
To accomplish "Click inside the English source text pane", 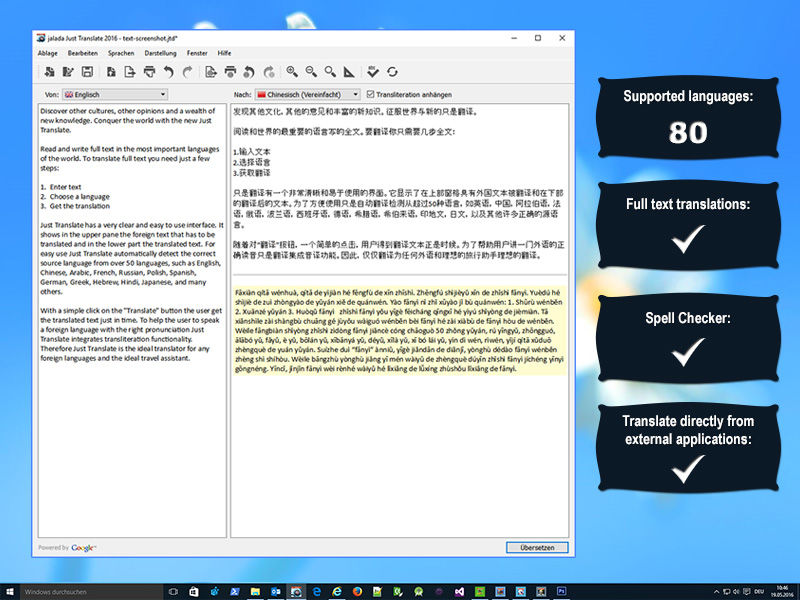I will [132, 320].
